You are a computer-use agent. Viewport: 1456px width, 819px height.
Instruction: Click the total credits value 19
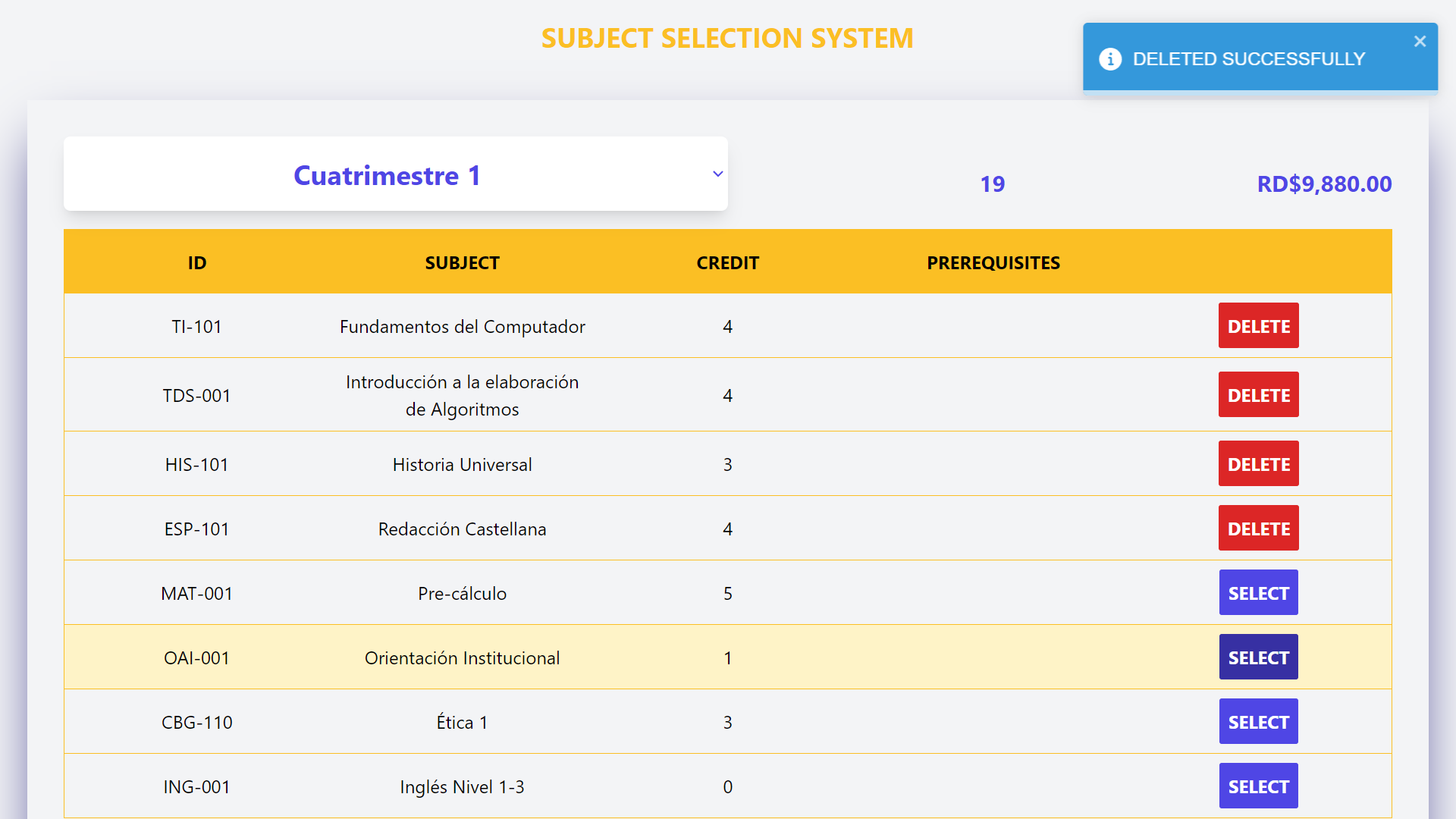click(x=992, y=184)
